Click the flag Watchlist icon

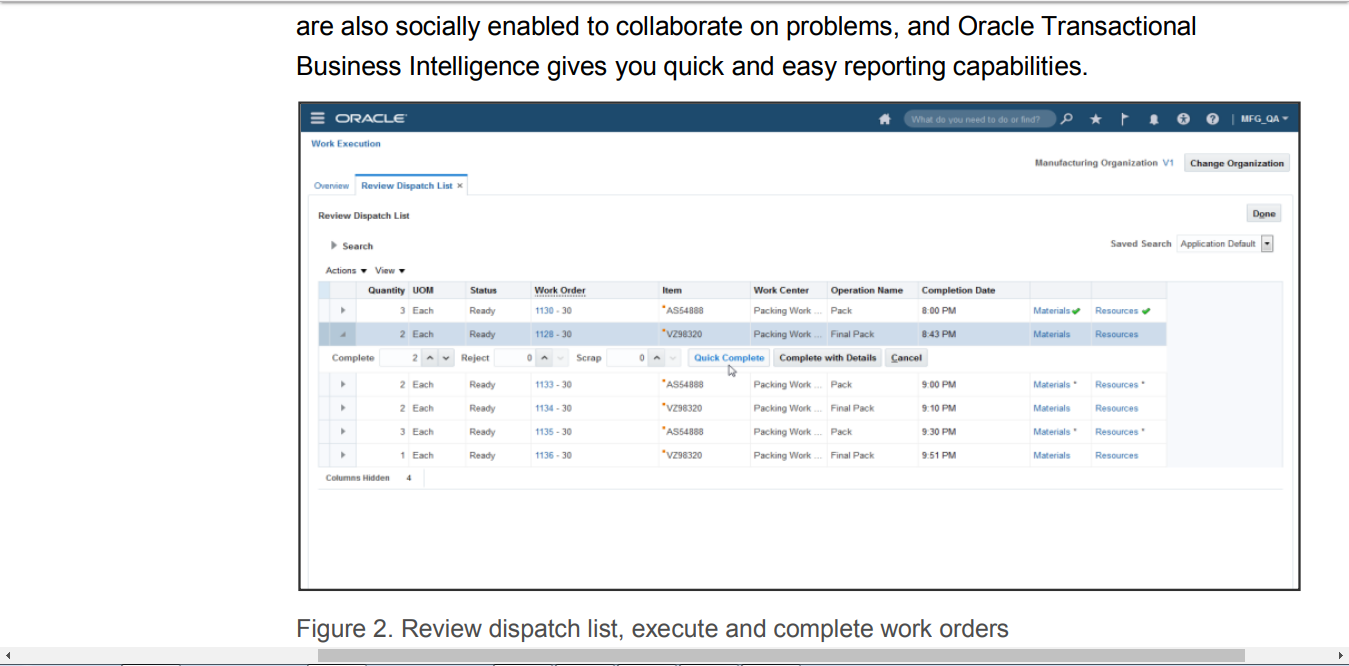coord(1122,118)
